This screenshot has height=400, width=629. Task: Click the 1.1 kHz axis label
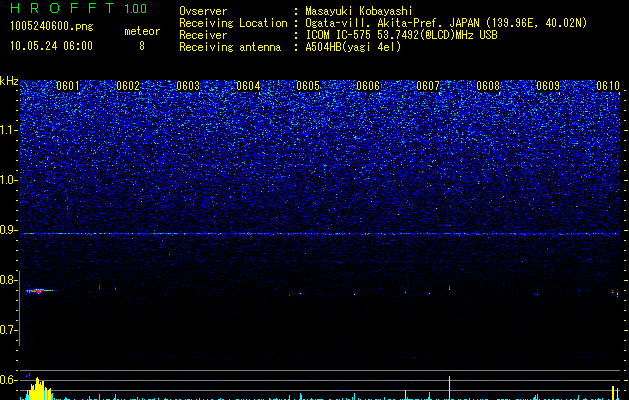pyautogui.click(x=9, y=130)
